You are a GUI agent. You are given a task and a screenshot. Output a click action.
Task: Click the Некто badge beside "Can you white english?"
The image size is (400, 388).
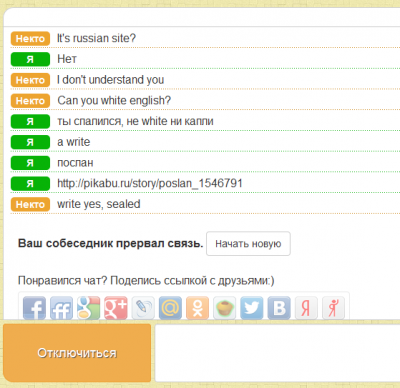point(30,101)
